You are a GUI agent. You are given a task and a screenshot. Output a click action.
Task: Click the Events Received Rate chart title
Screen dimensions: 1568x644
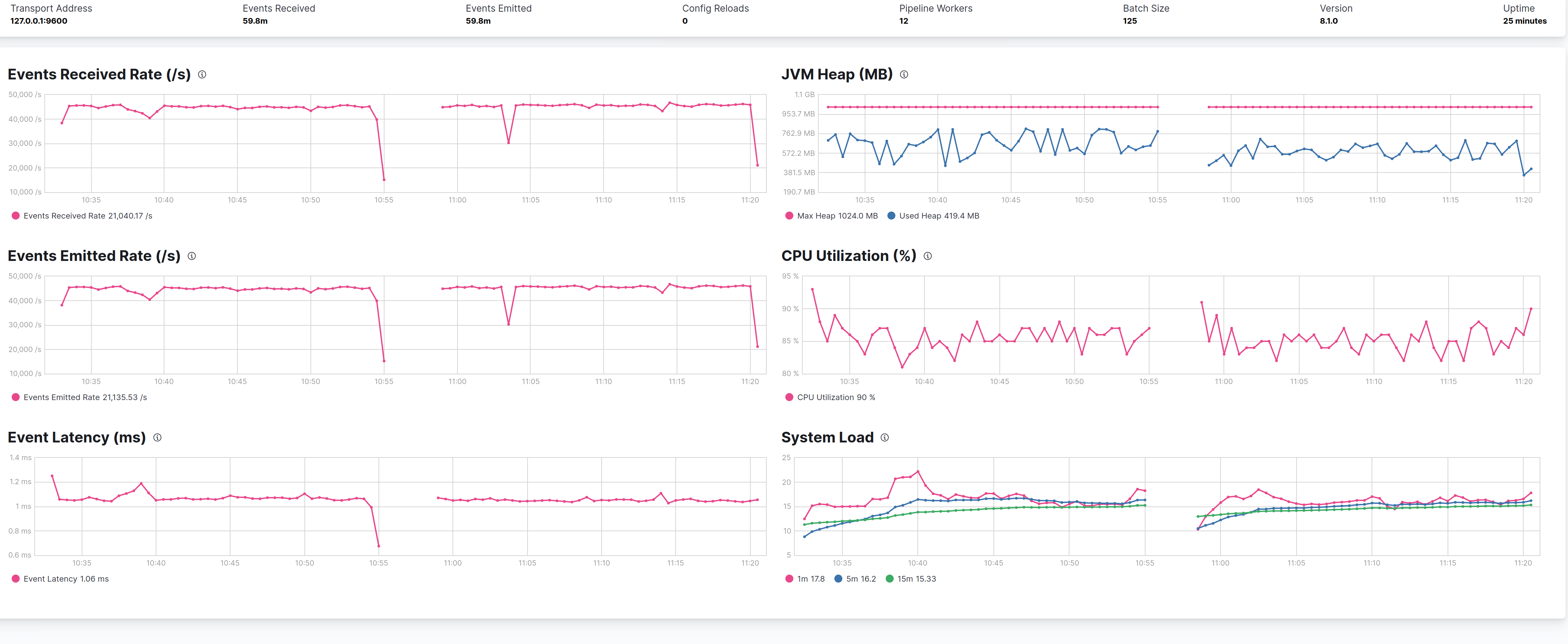pos(99,74)
